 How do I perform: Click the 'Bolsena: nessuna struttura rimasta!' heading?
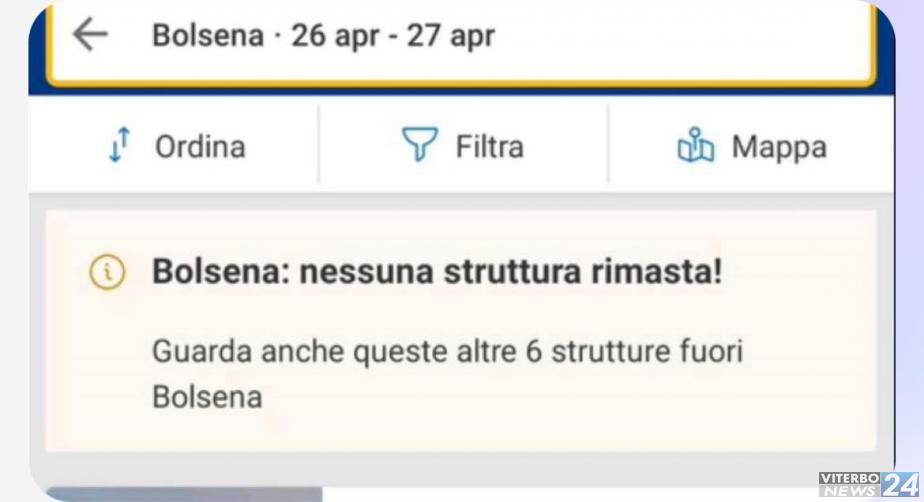click(x=437, y=272)
